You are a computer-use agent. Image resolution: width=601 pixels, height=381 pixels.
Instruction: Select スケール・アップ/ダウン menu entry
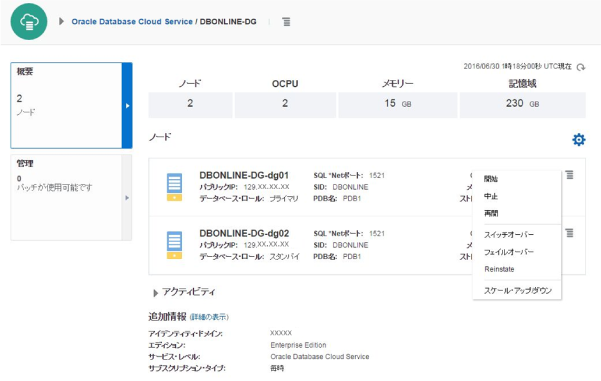pyautogui.click(x=517, y=291)
